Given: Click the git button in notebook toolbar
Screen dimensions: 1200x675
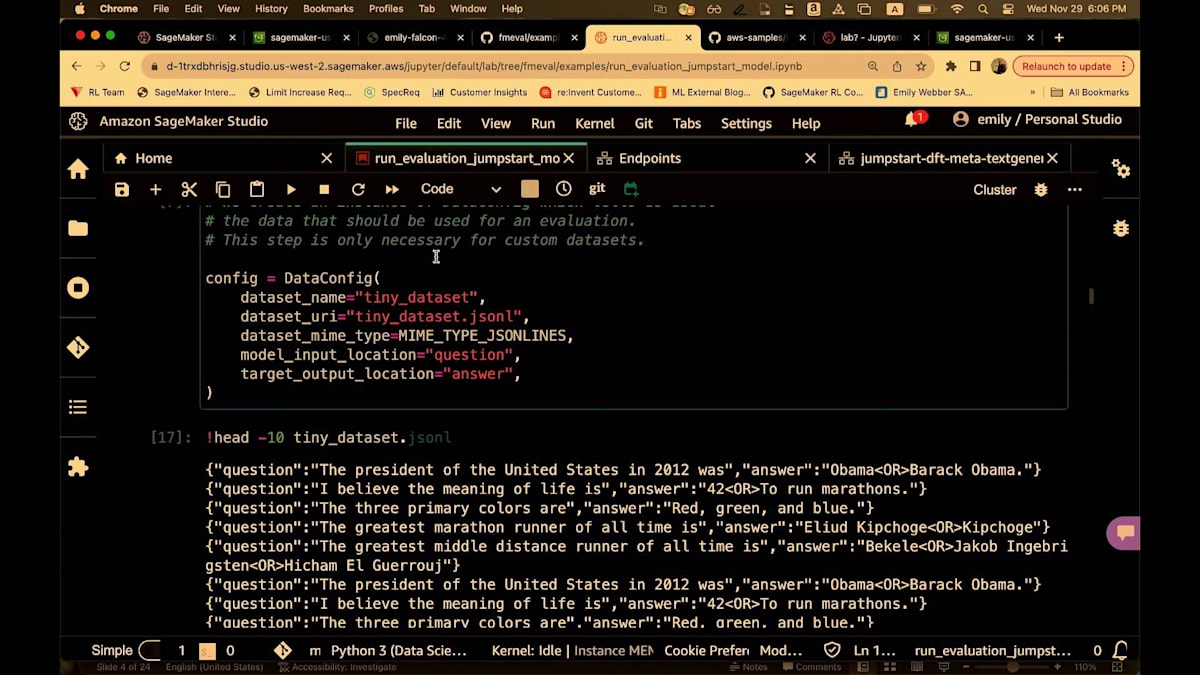Looking at the screenshot, I should pos(597,188).
